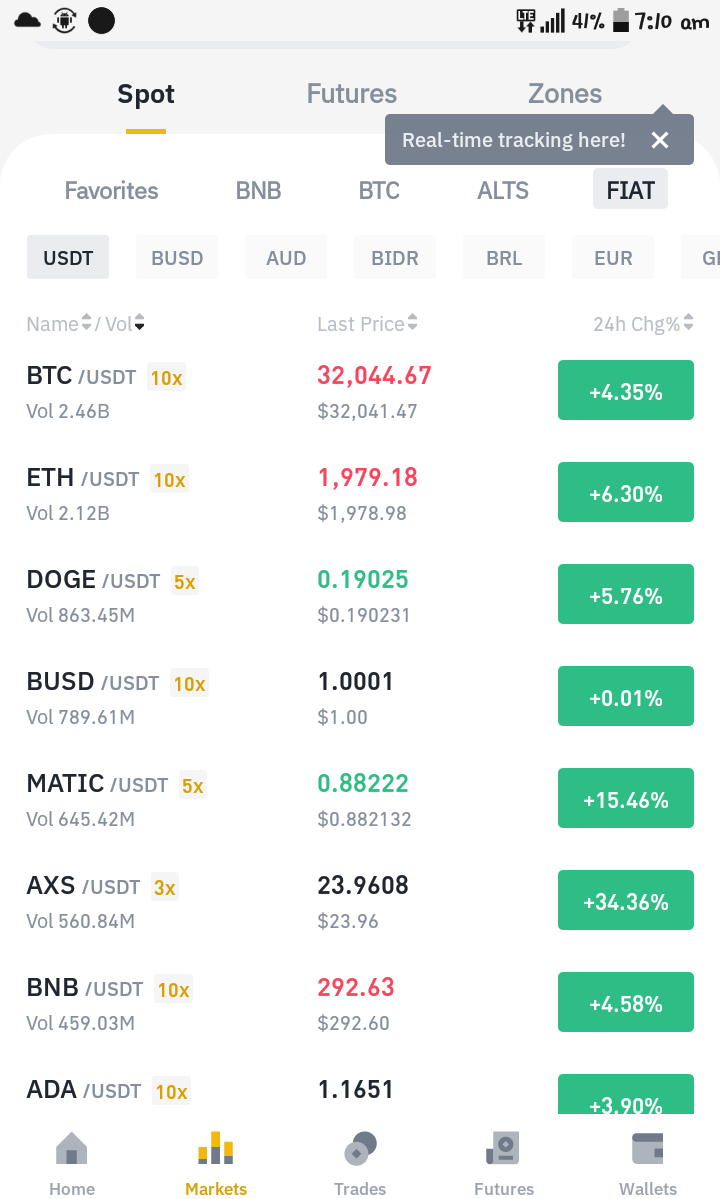Sort list by Vol arrows

(x=139, y=323)
